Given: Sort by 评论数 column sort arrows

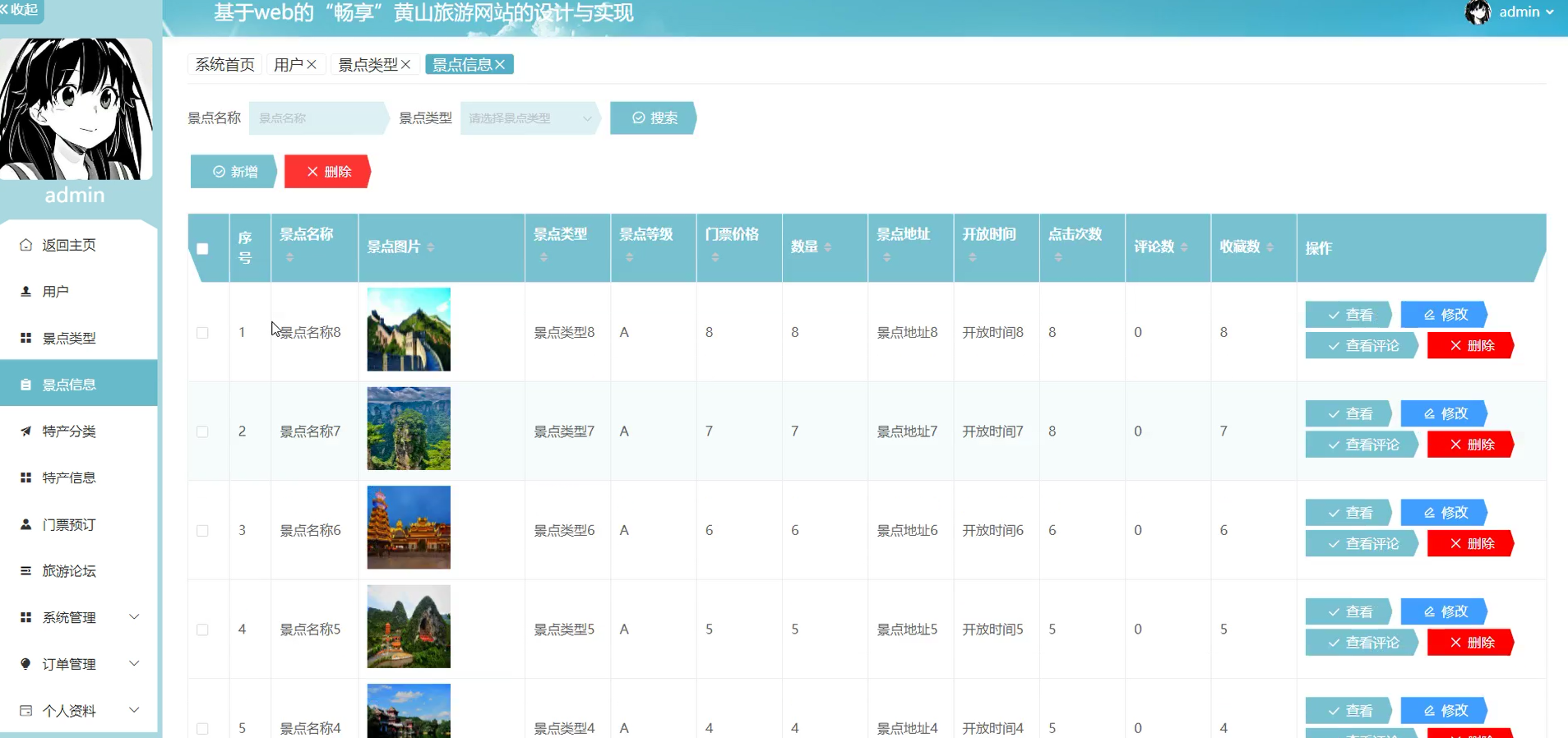Looking at the screenshot, I should coord(1184,247).
